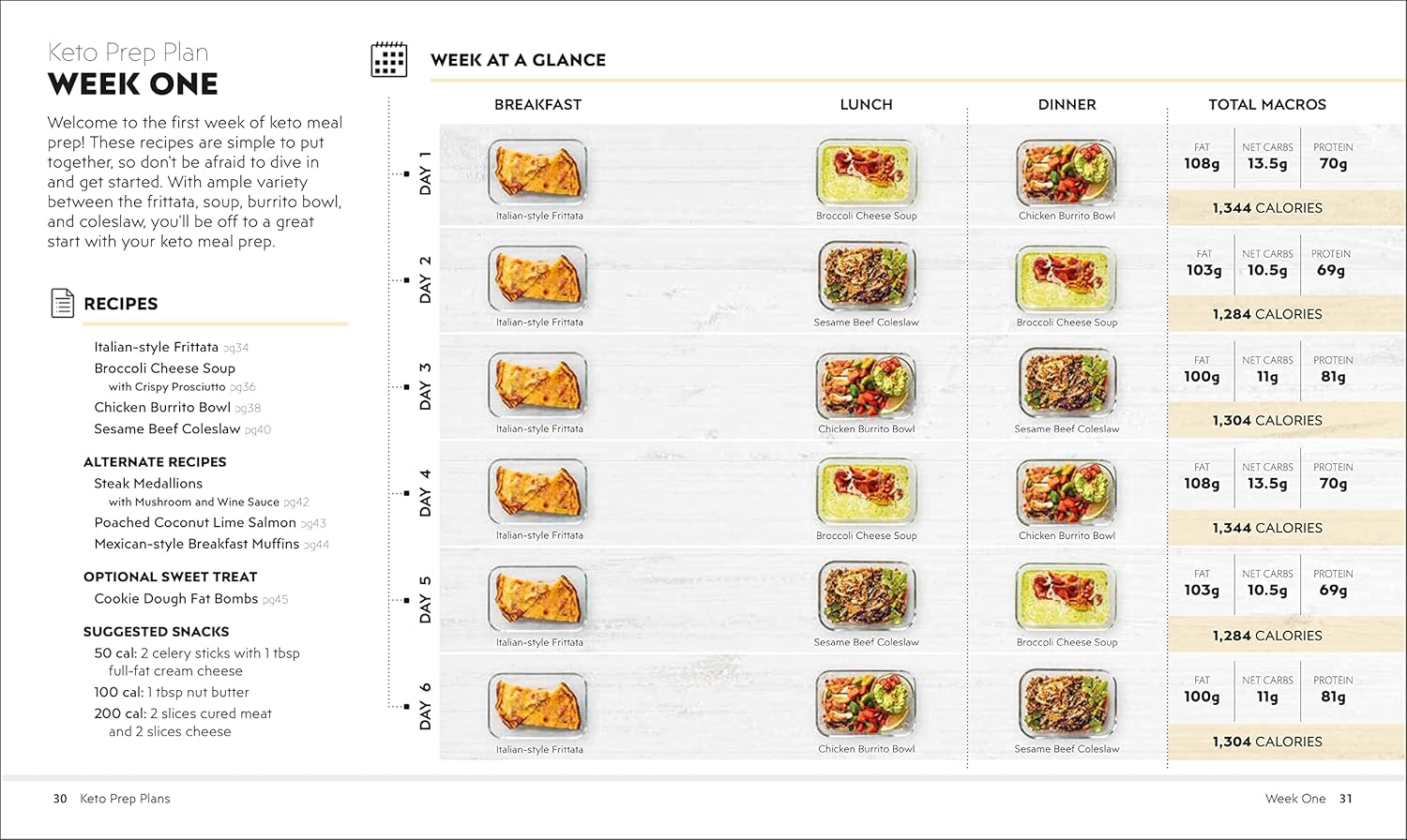Click the Breakfast column heading
This screenshot has width=1407, height=840.
[x=537, y=104]
